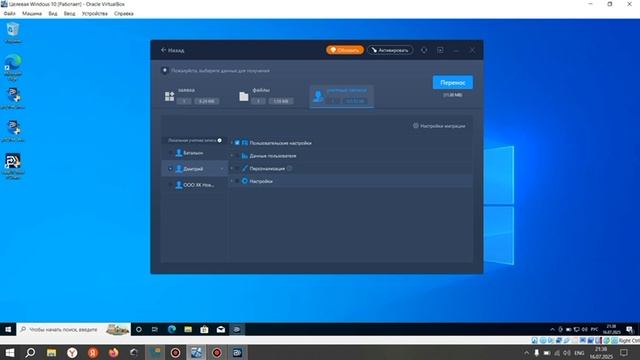Viewport: 640px width, 360px height.
Task: Open the host Windows Start button
Action: 10,353
